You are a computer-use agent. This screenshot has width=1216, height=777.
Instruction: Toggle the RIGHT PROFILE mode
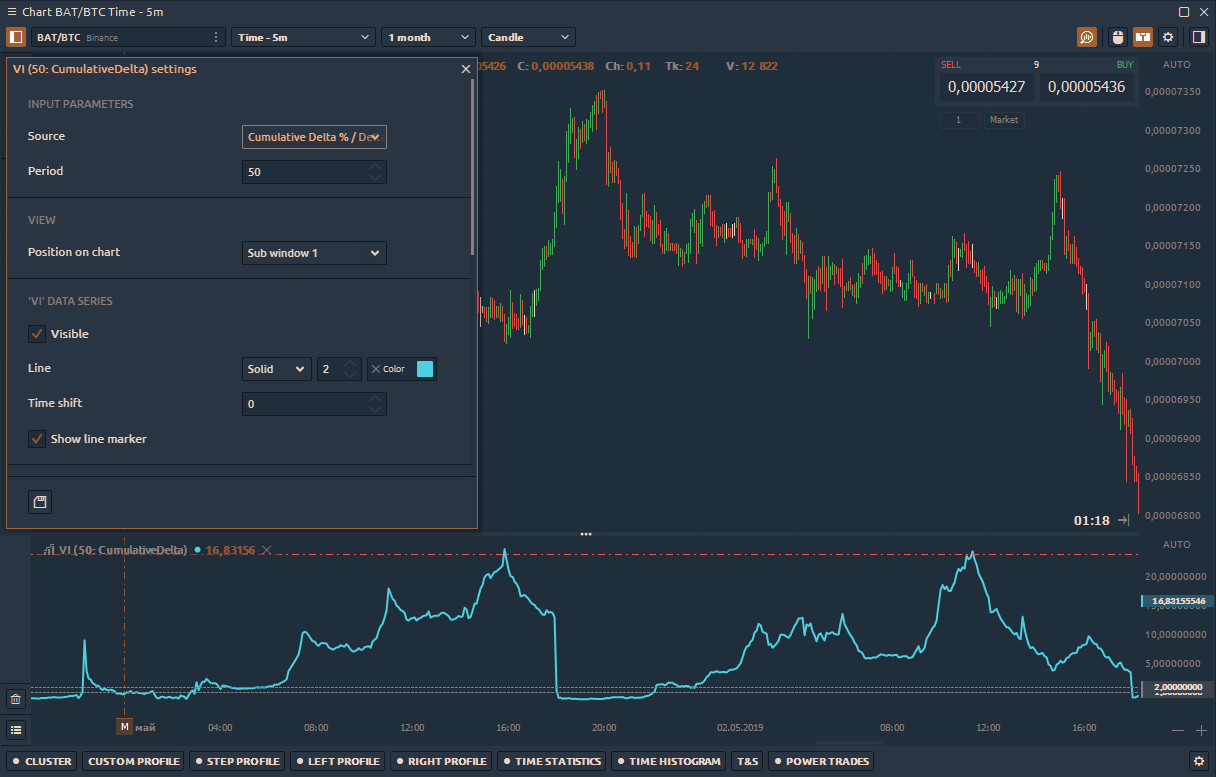coord(442,761)
